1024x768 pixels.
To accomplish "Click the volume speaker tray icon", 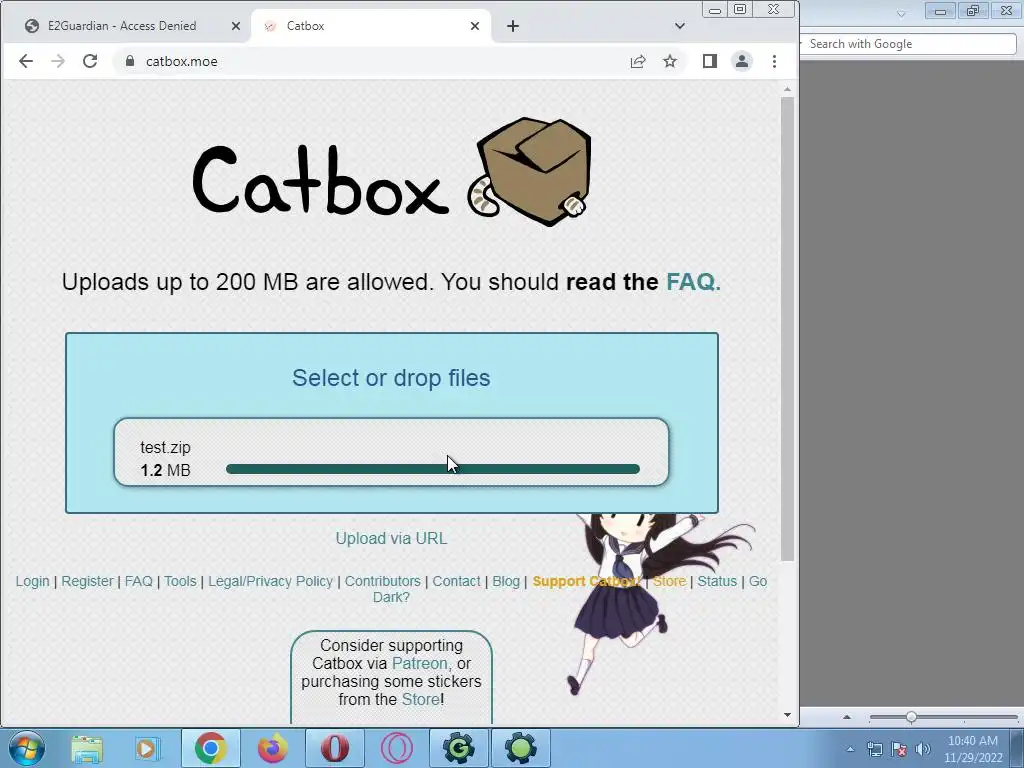I will pos(922,749).
